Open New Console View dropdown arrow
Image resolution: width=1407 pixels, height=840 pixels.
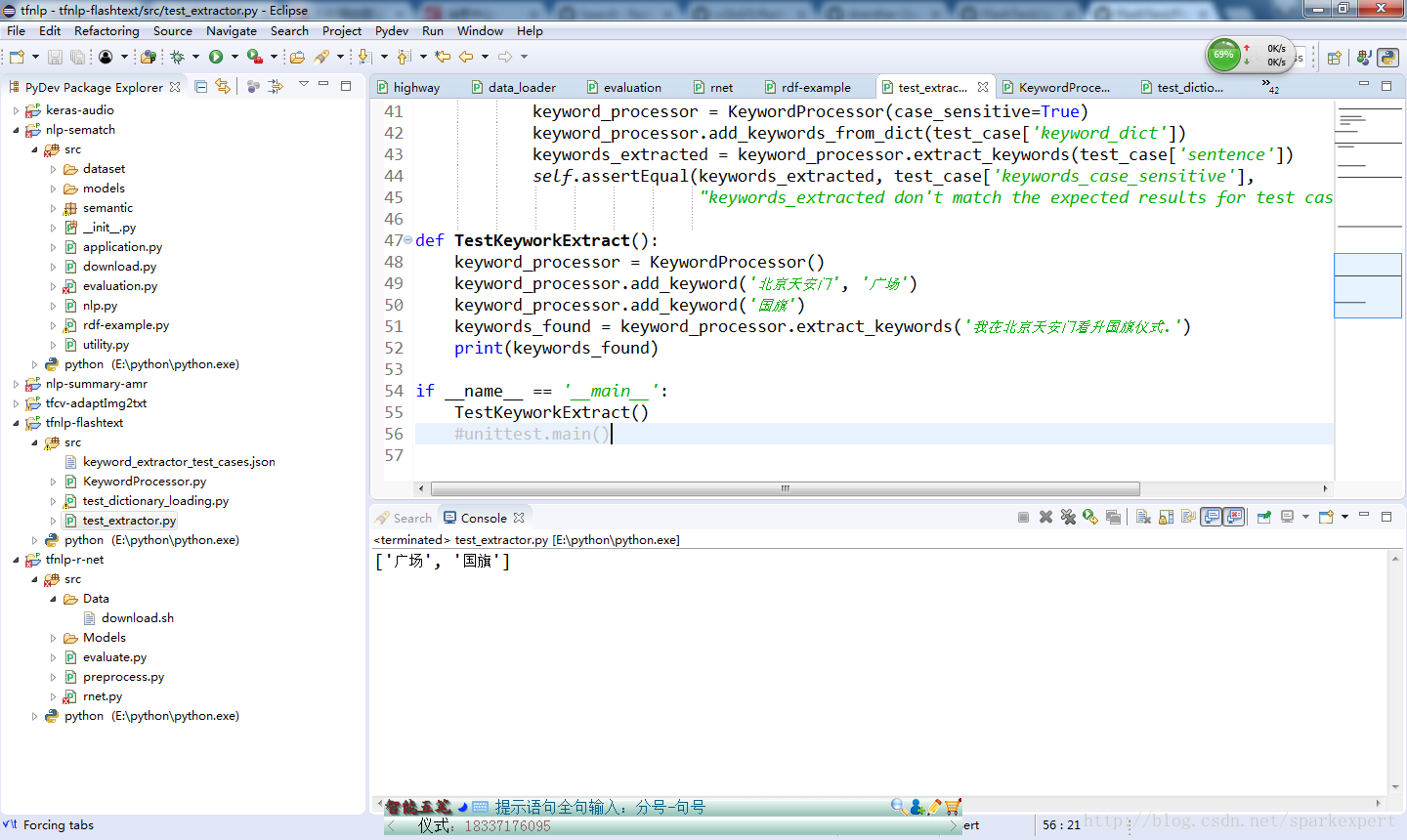pyautogui.click(x=1344, y=517)
